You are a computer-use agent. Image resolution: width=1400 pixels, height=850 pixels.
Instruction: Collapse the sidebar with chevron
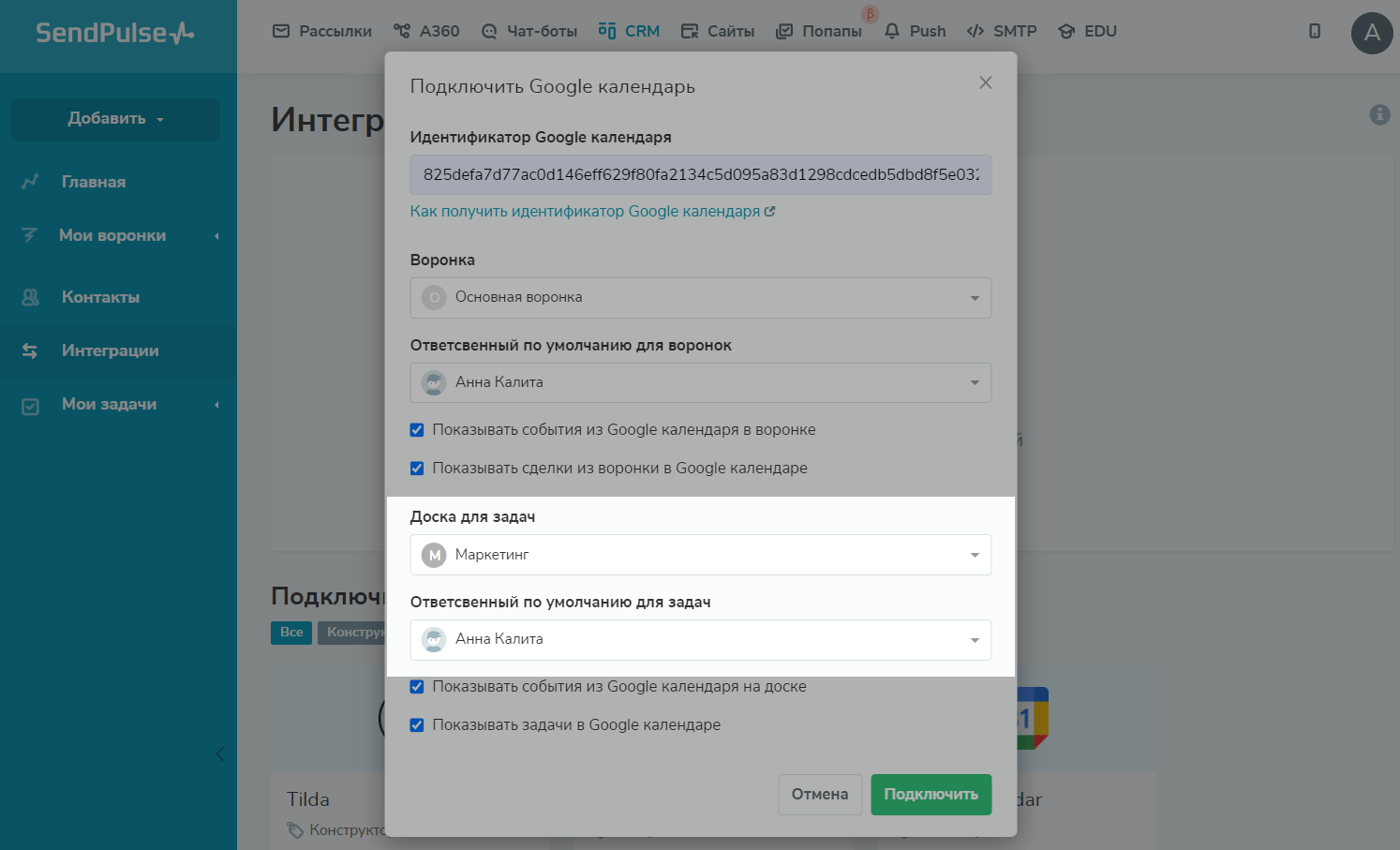(219, 753)
